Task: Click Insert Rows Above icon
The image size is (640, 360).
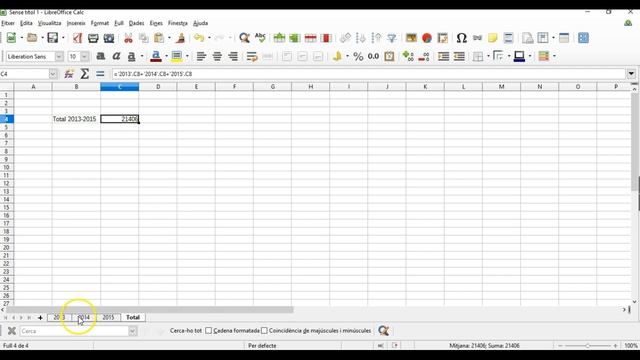Action: point(279,38)
